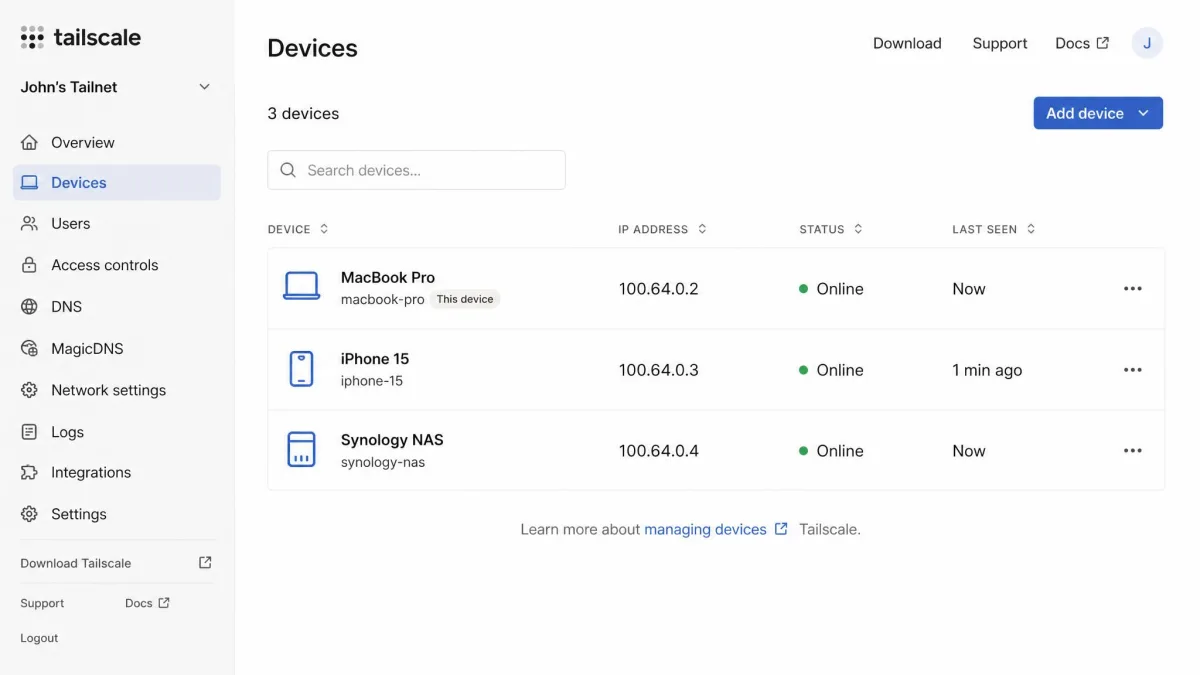The height and width of the screenshot is (675, 1200).
Task: Click Support in top navigation
Action: [x=1000, y=43]
